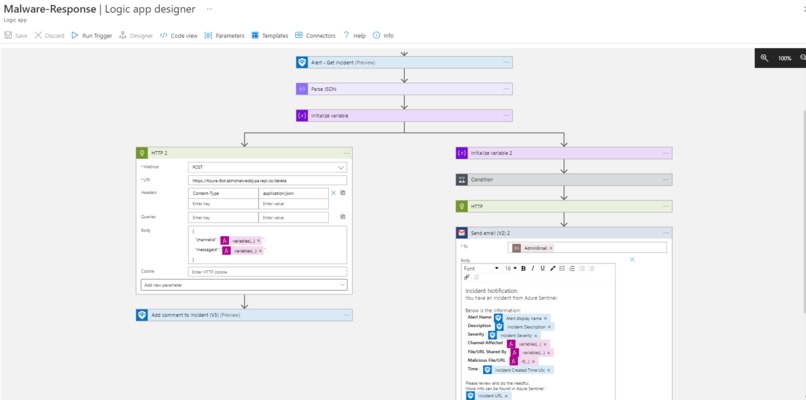Open the Condition ellipsis menu

coord(666,179)
